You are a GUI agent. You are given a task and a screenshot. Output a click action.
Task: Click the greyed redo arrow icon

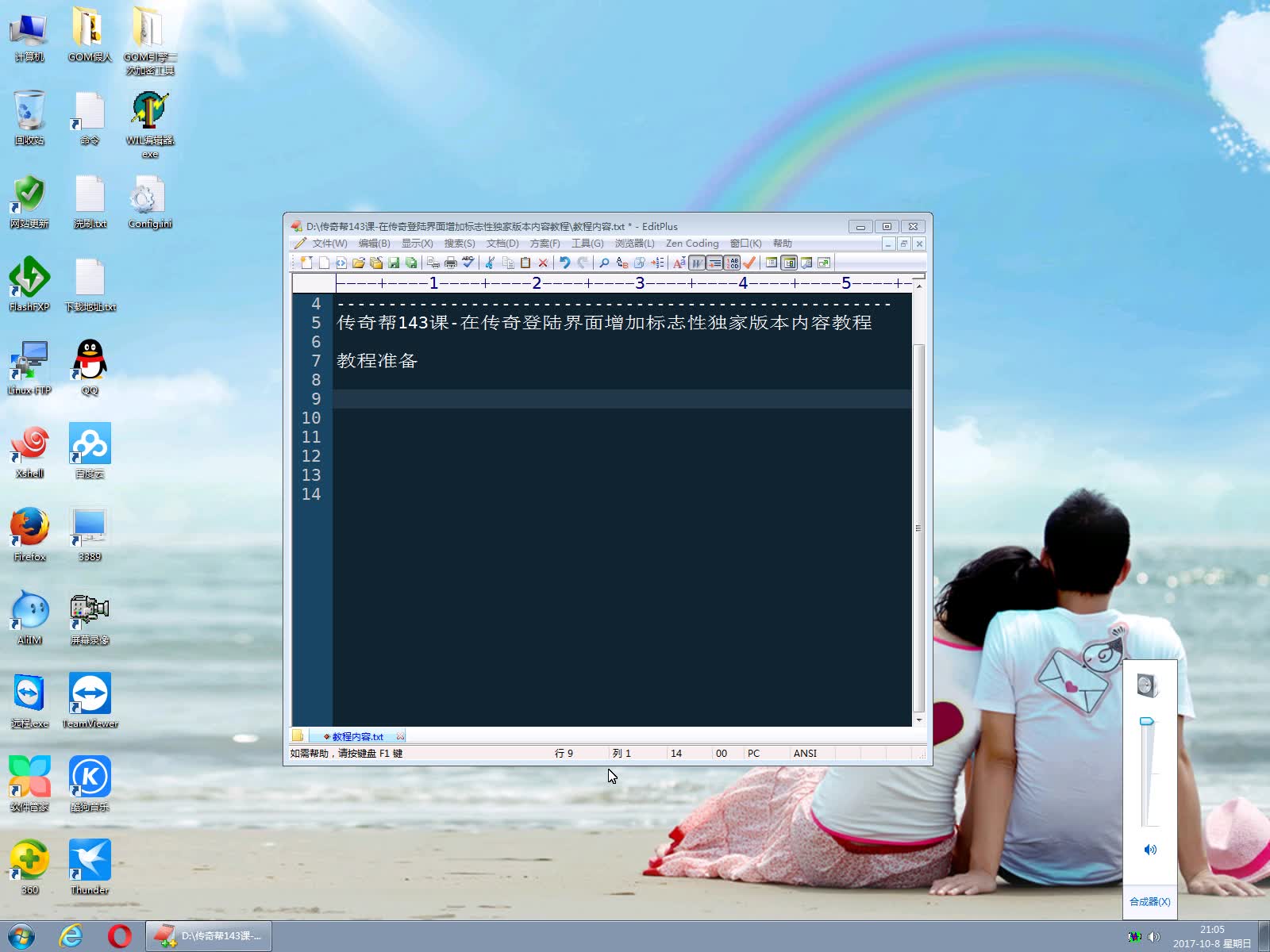(583, 263)
